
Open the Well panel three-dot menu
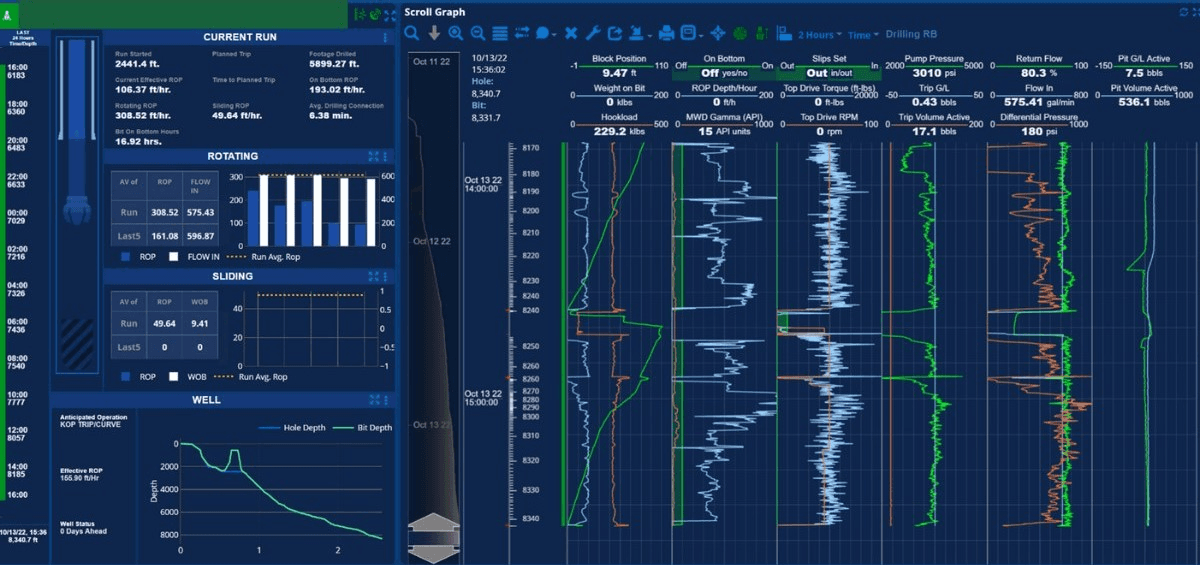click(x=386, y=400)
